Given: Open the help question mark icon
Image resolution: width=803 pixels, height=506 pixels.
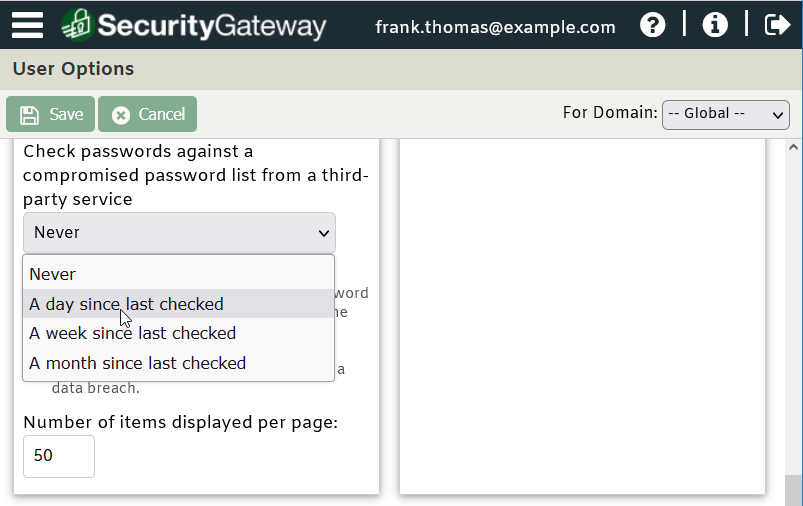Looking at the screenshot, I should [x=652, y=25].
